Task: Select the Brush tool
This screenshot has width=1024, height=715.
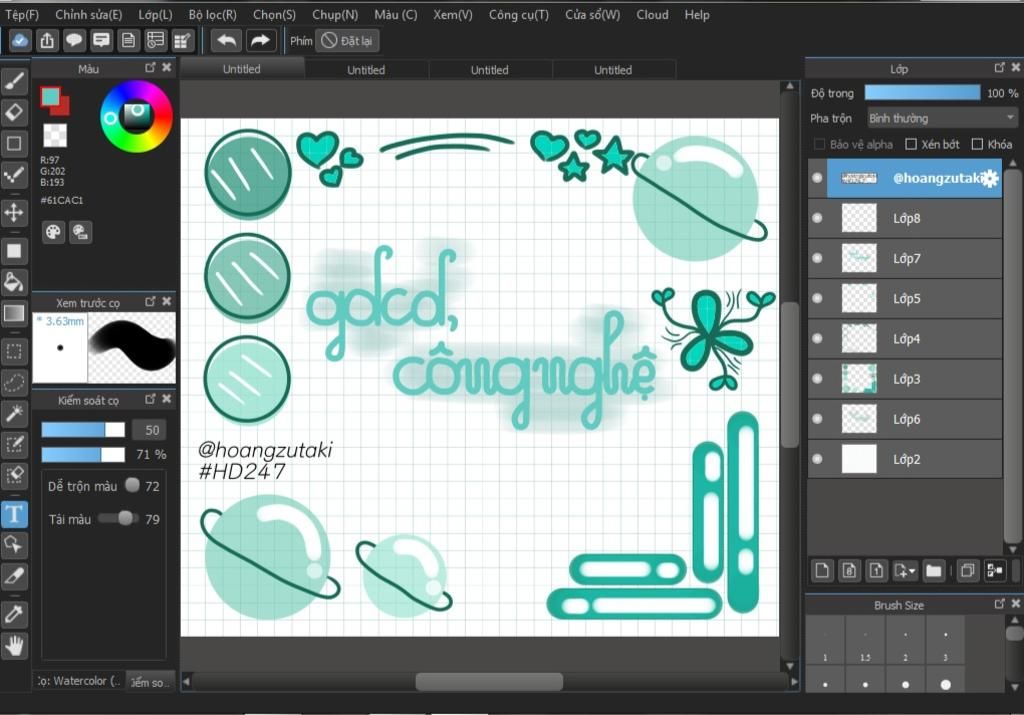Action: pos(14,81)
